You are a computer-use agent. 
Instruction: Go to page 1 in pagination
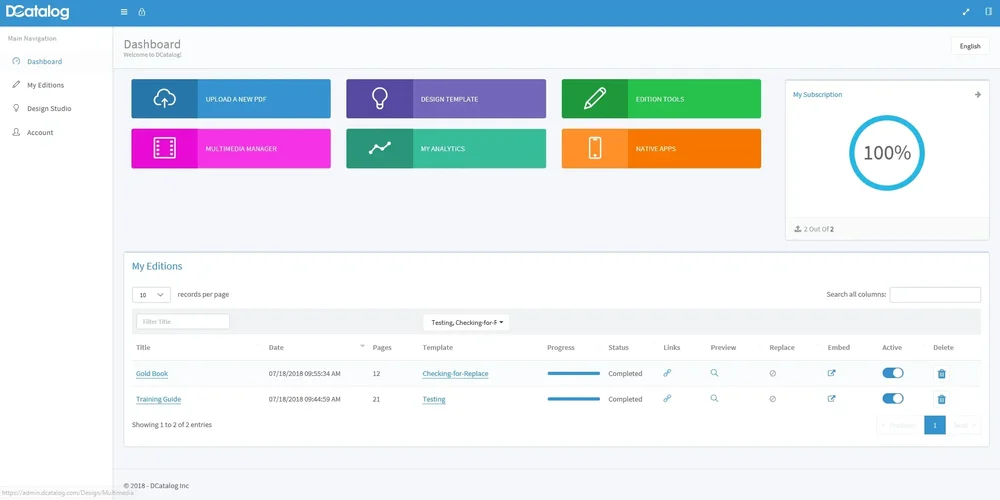(x=935, y=425)
